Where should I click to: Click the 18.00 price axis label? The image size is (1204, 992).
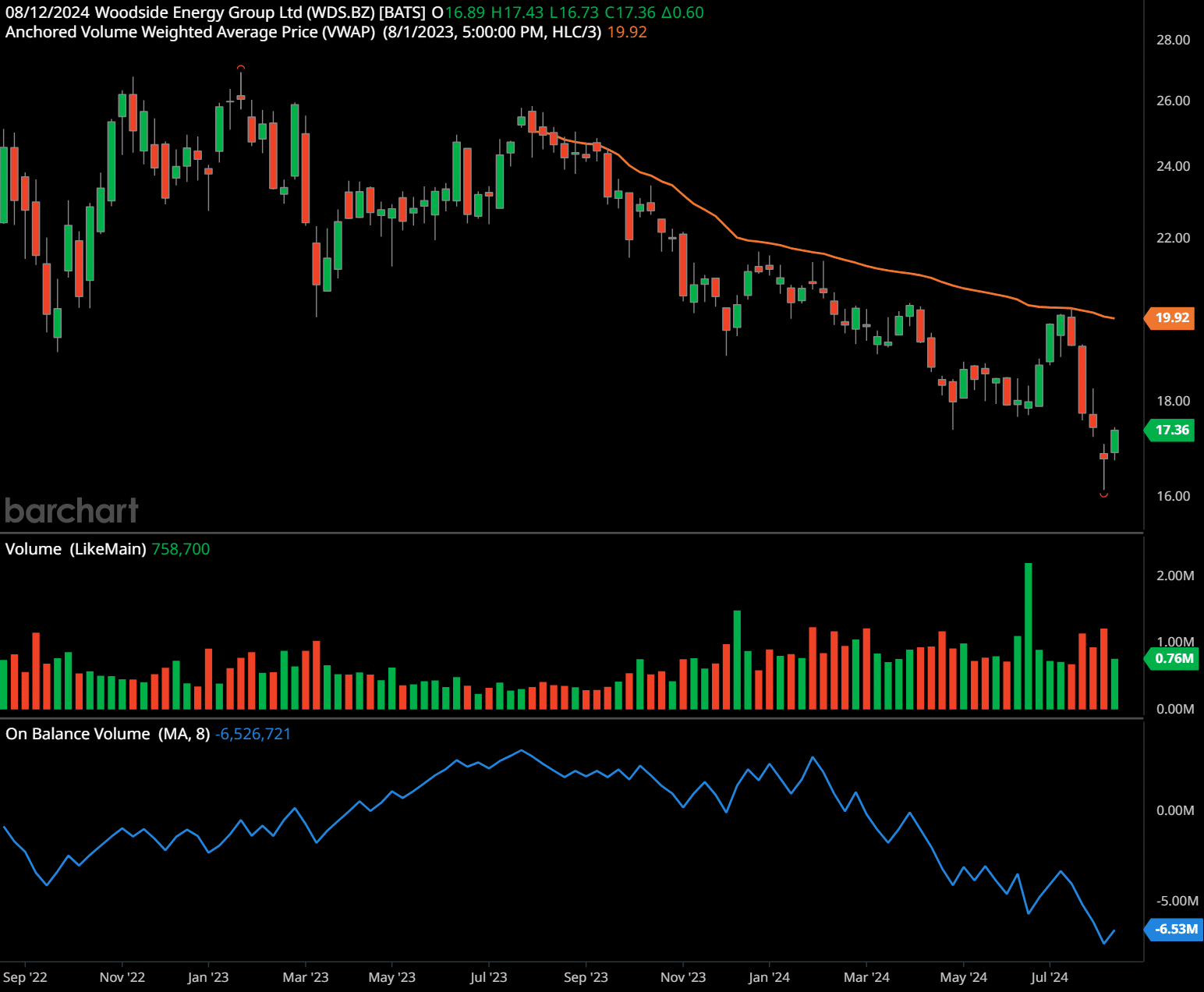click(1173, 401)
